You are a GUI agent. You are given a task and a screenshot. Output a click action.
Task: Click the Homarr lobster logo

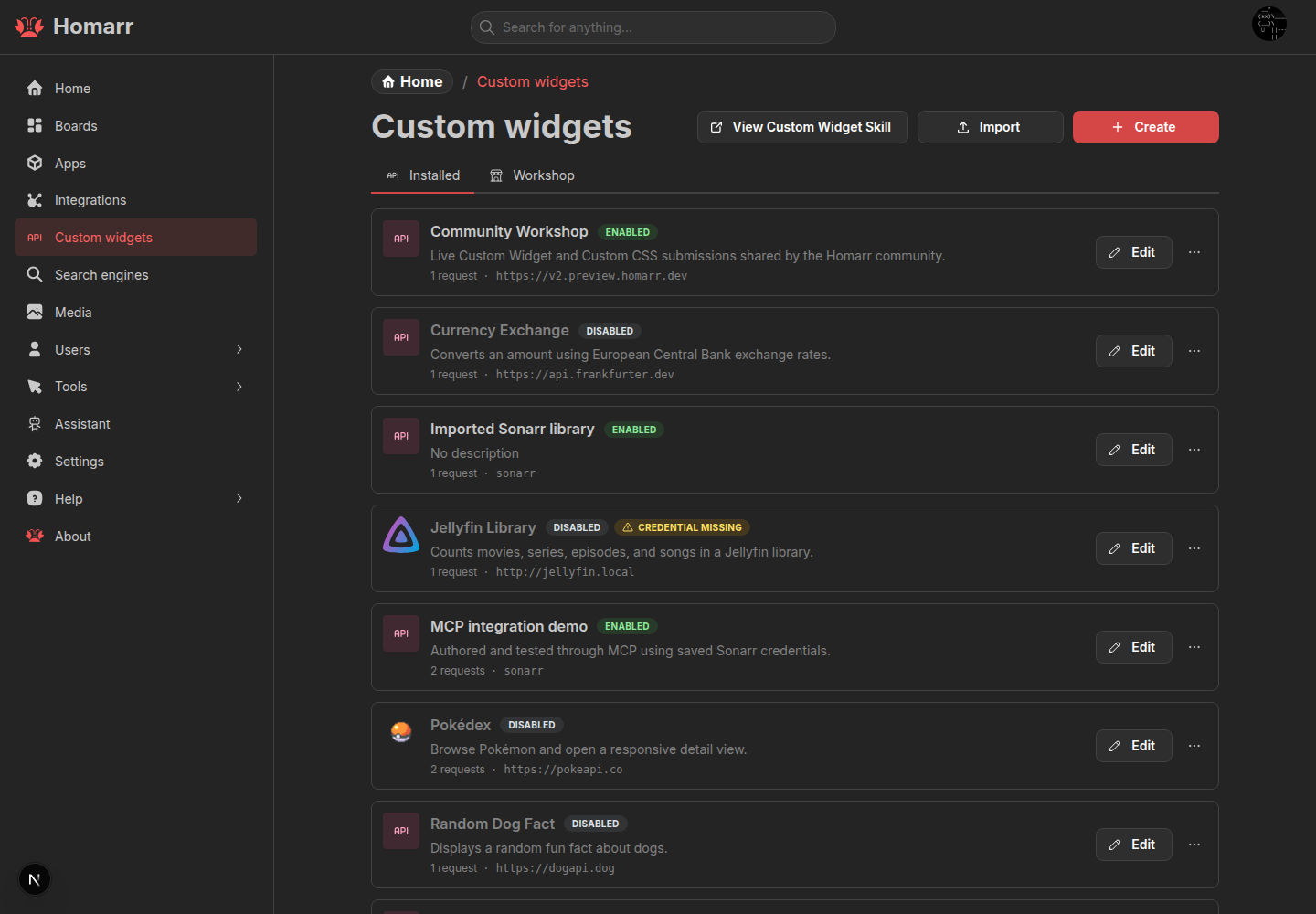point(29,27)
